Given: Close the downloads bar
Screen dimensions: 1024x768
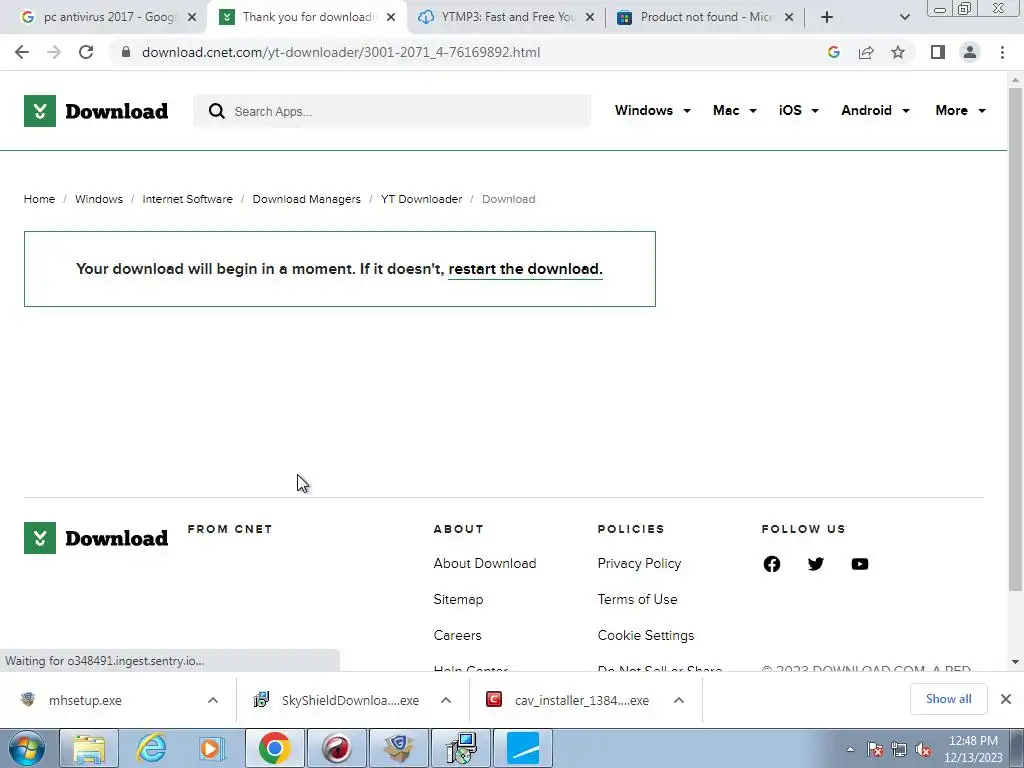Looking at the screenshot, I should coord(1006,699).
